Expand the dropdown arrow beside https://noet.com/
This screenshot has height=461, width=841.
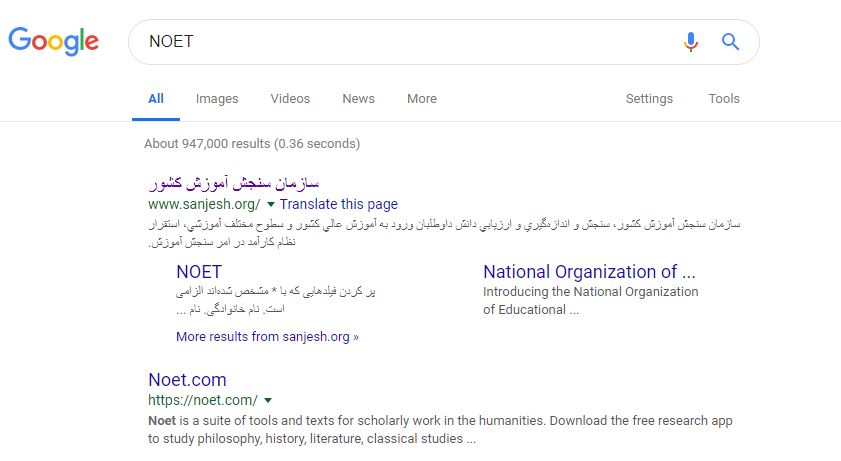coord(268,400)
